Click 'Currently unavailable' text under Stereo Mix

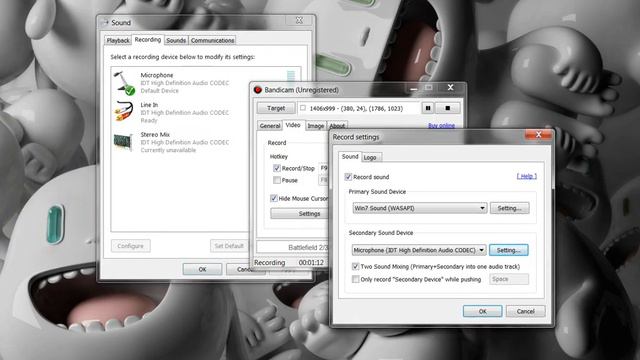(x=168, y=150)
